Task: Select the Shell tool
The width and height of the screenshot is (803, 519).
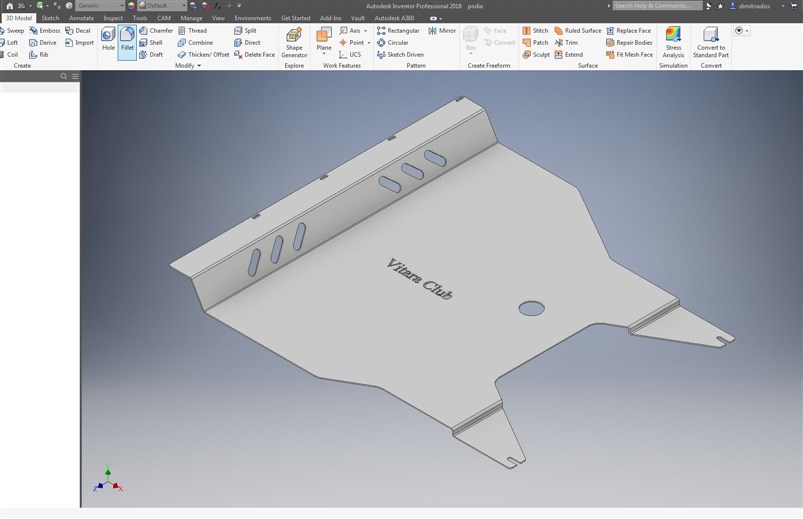Action: coord(151,43)
